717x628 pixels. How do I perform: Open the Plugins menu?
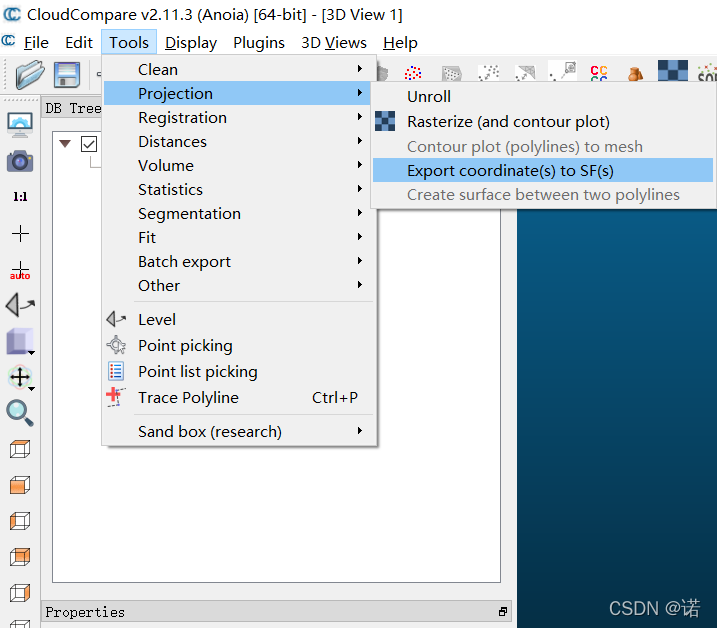click(259, 43)
